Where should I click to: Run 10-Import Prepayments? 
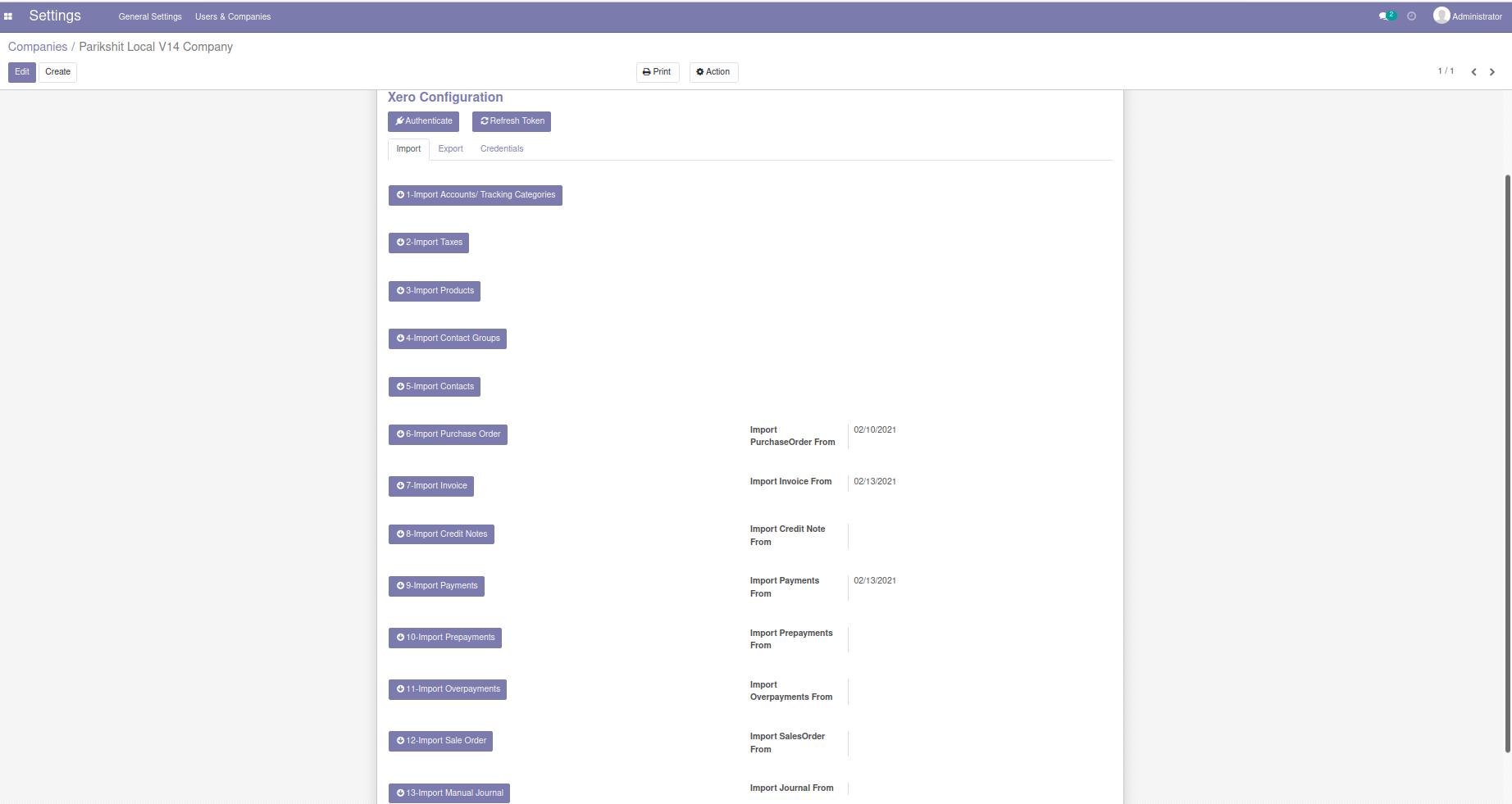point(445,638)
